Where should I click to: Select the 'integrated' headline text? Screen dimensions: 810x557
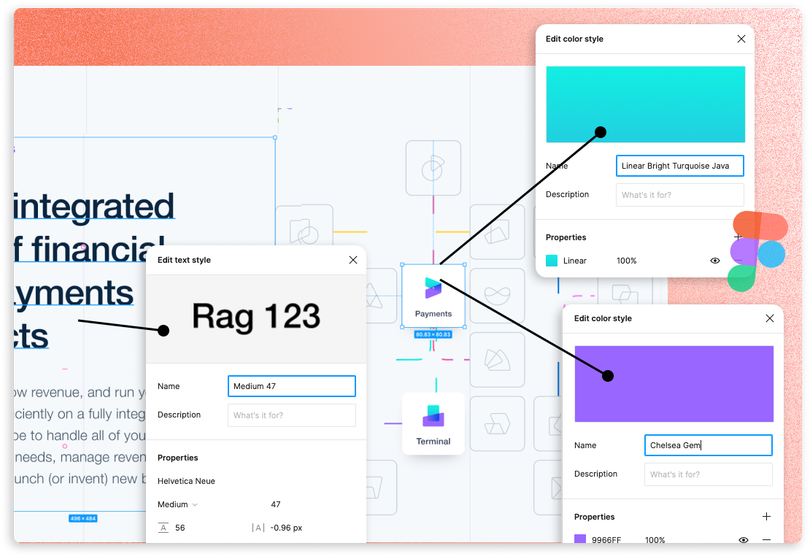[x=94, y=207]
